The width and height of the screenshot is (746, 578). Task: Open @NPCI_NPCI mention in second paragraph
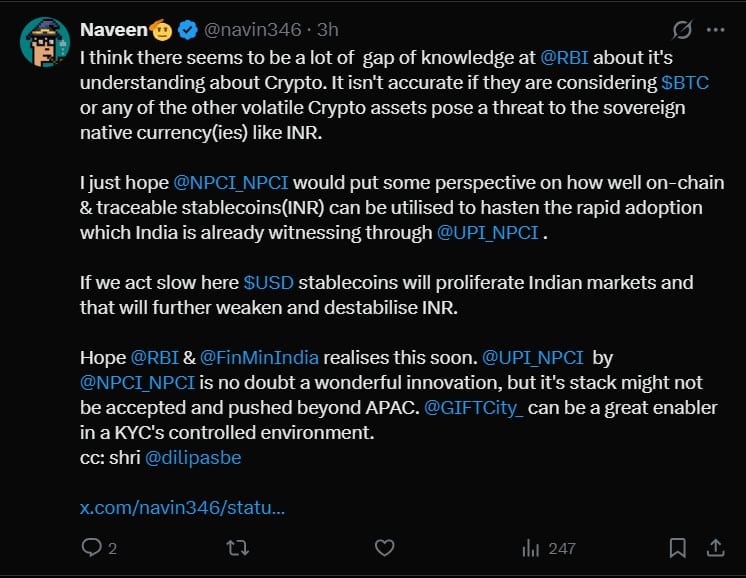[231, 182]
